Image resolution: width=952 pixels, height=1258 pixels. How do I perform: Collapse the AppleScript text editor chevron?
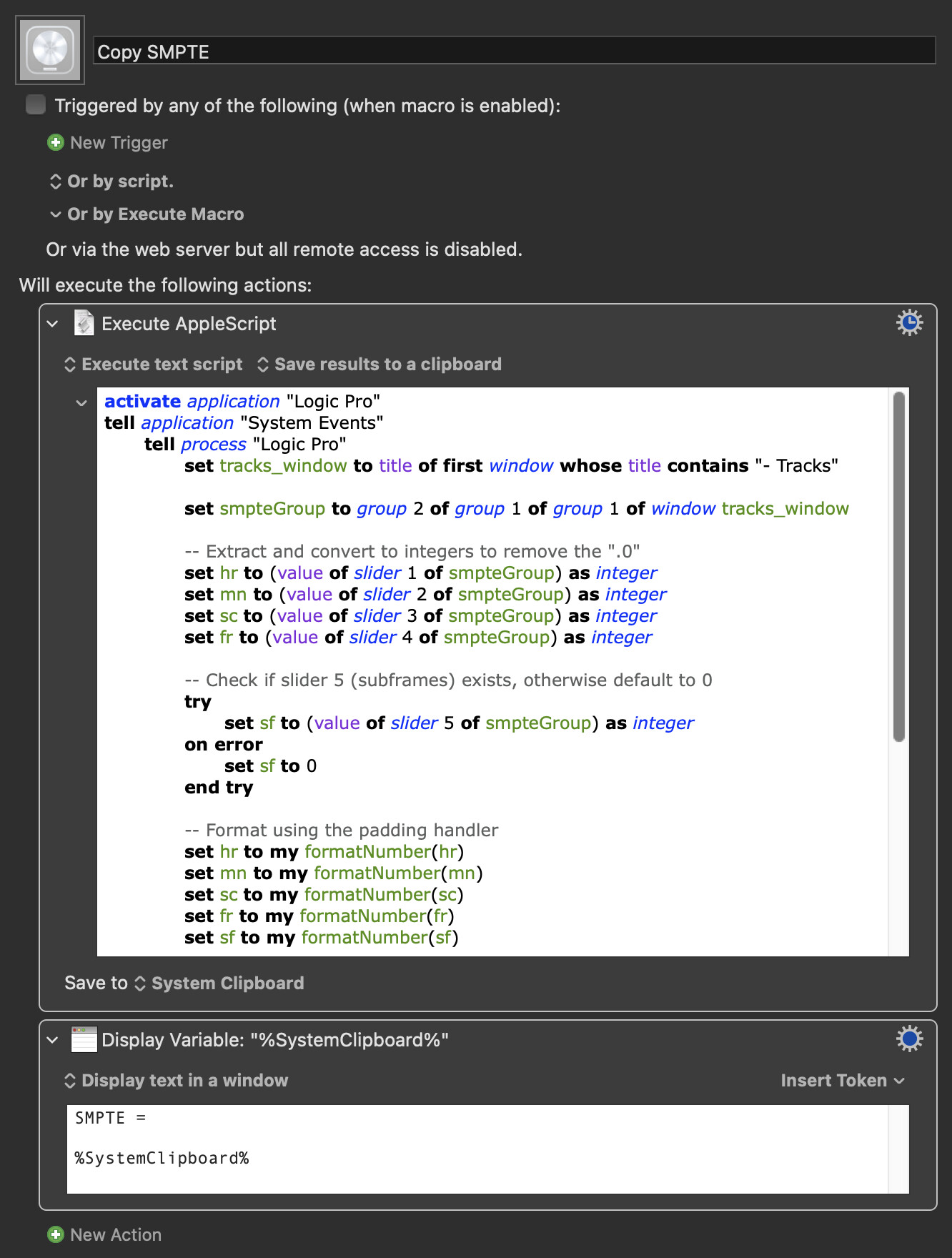81,403
